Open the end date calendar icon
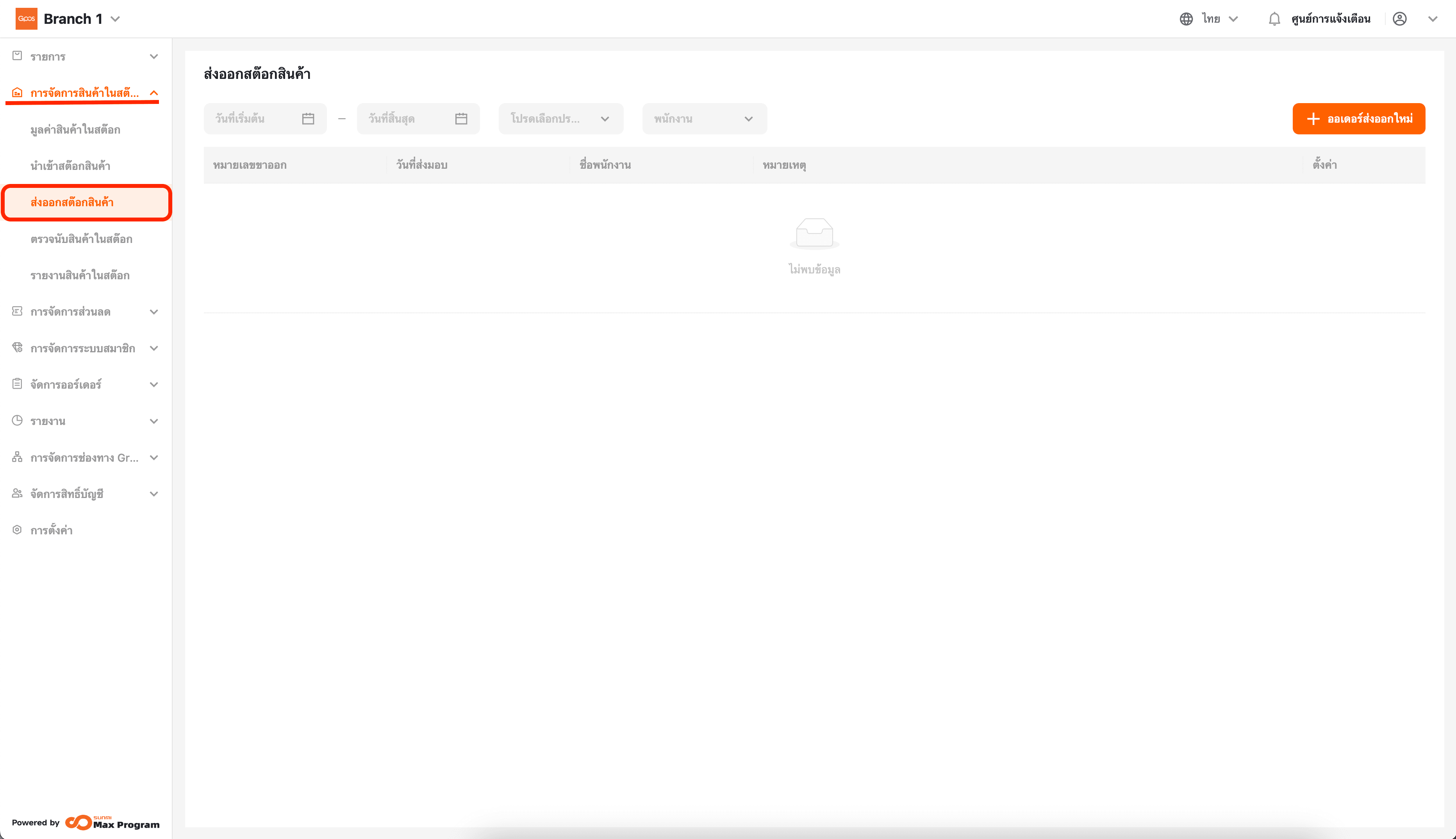The image size is (1456, 839). [461, 119]
